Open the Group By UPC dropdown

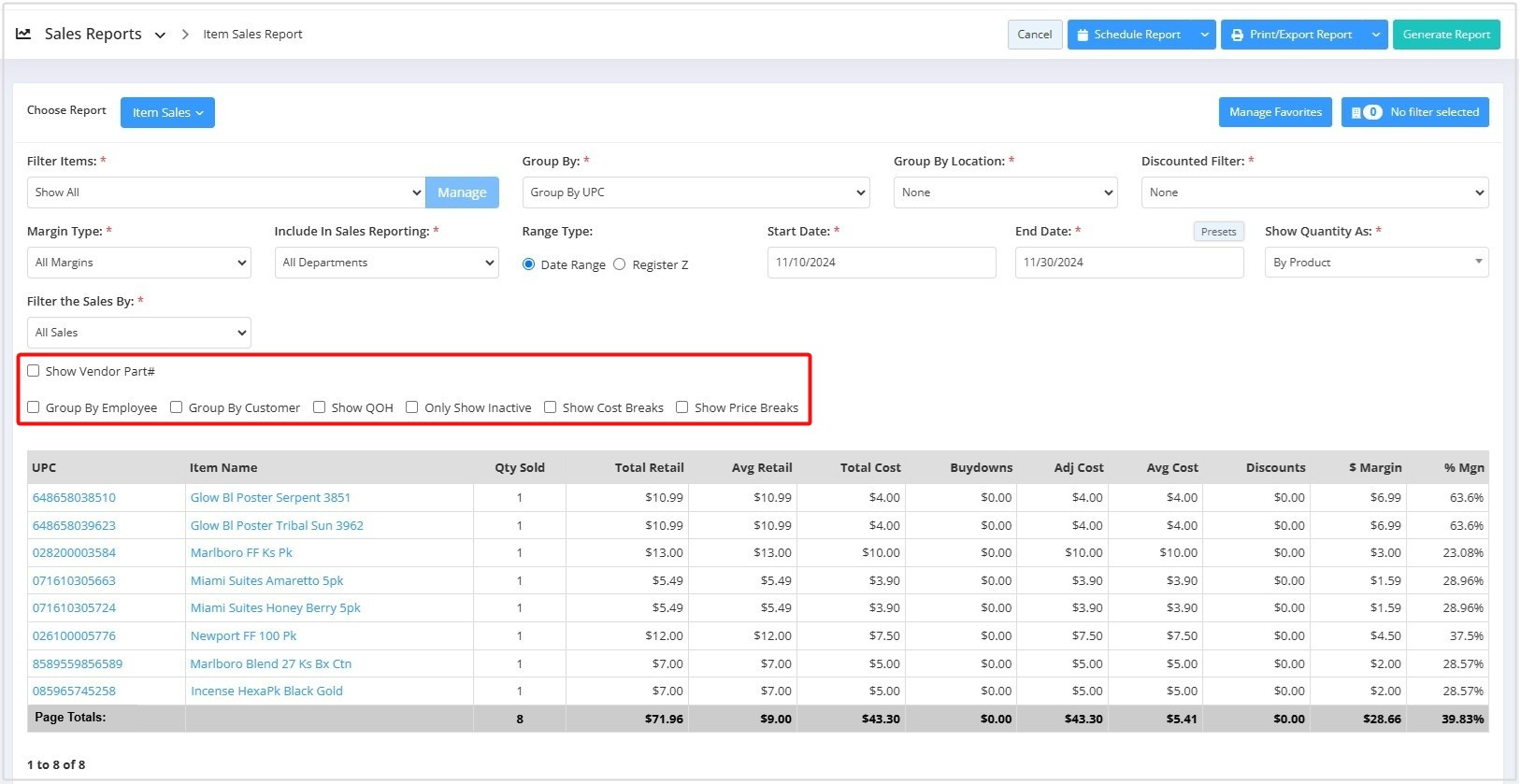(696, 192)
